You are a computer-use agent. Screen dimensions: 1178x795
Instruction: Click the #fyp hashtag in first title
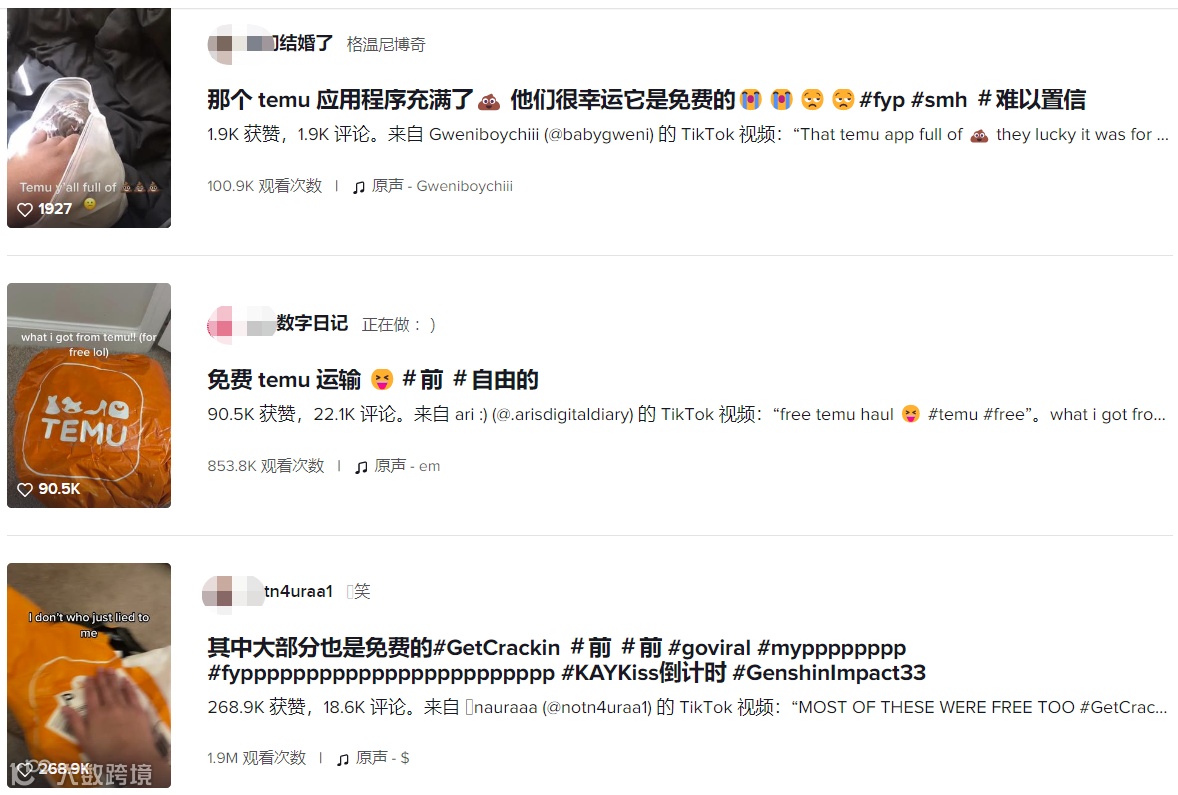click(882, 100)
